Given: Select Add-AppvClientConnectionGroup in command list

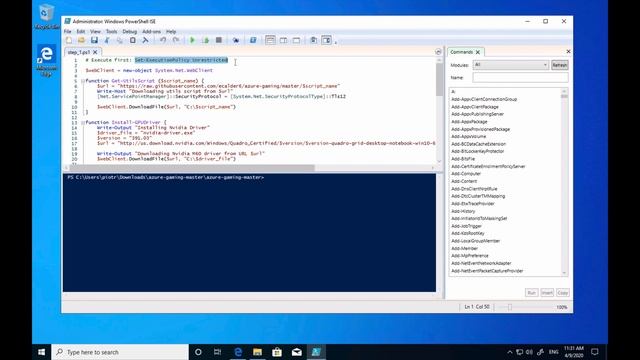Looking at the screenshot, I should (x=484, y=99).
